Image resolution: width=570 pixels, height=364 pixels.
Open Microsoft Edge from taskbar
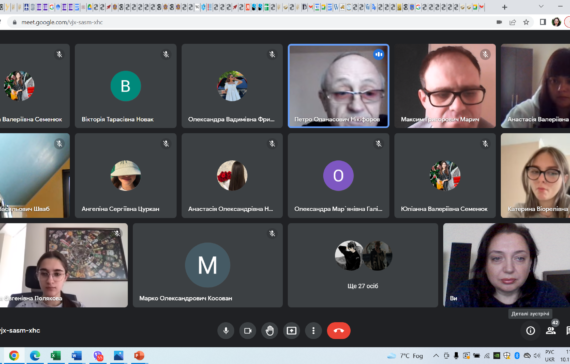point(35,355)
